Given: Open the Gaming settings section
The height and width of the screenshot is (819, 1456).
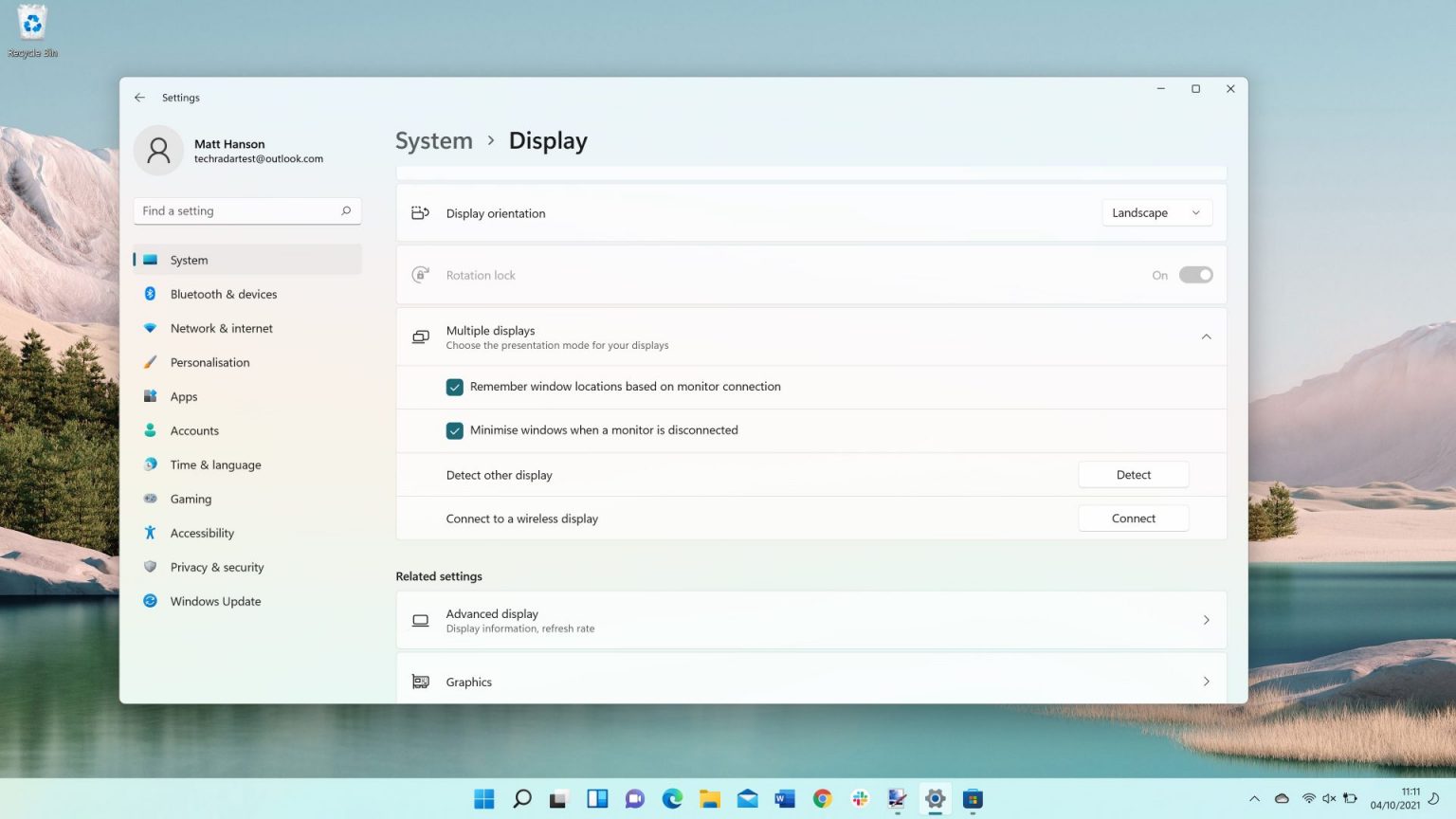Looking at the screenshot, I should pos(191,499).
